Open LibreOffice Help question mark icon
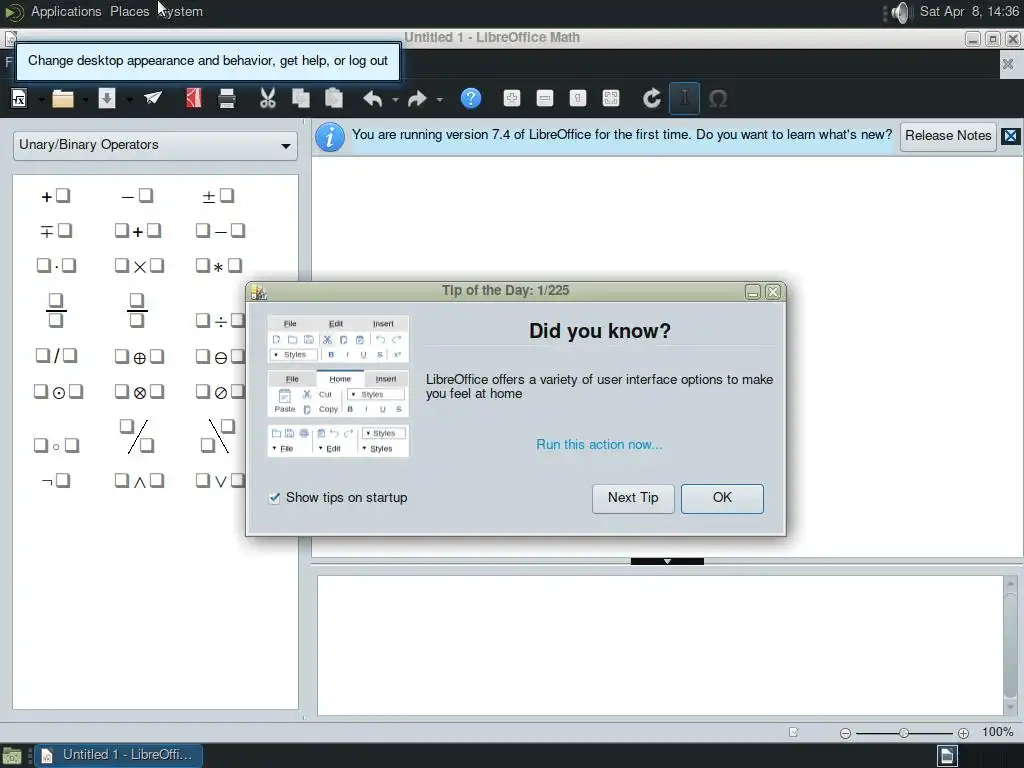 (x=471, y=99)
